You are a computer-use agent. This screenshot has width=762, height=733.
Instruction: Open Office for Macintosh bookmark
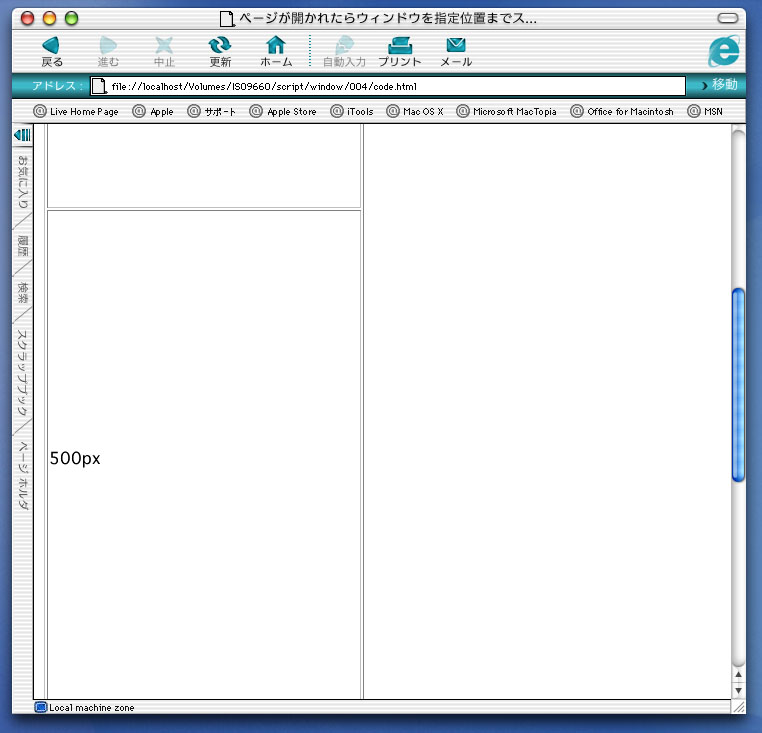(x=622, y=111)
